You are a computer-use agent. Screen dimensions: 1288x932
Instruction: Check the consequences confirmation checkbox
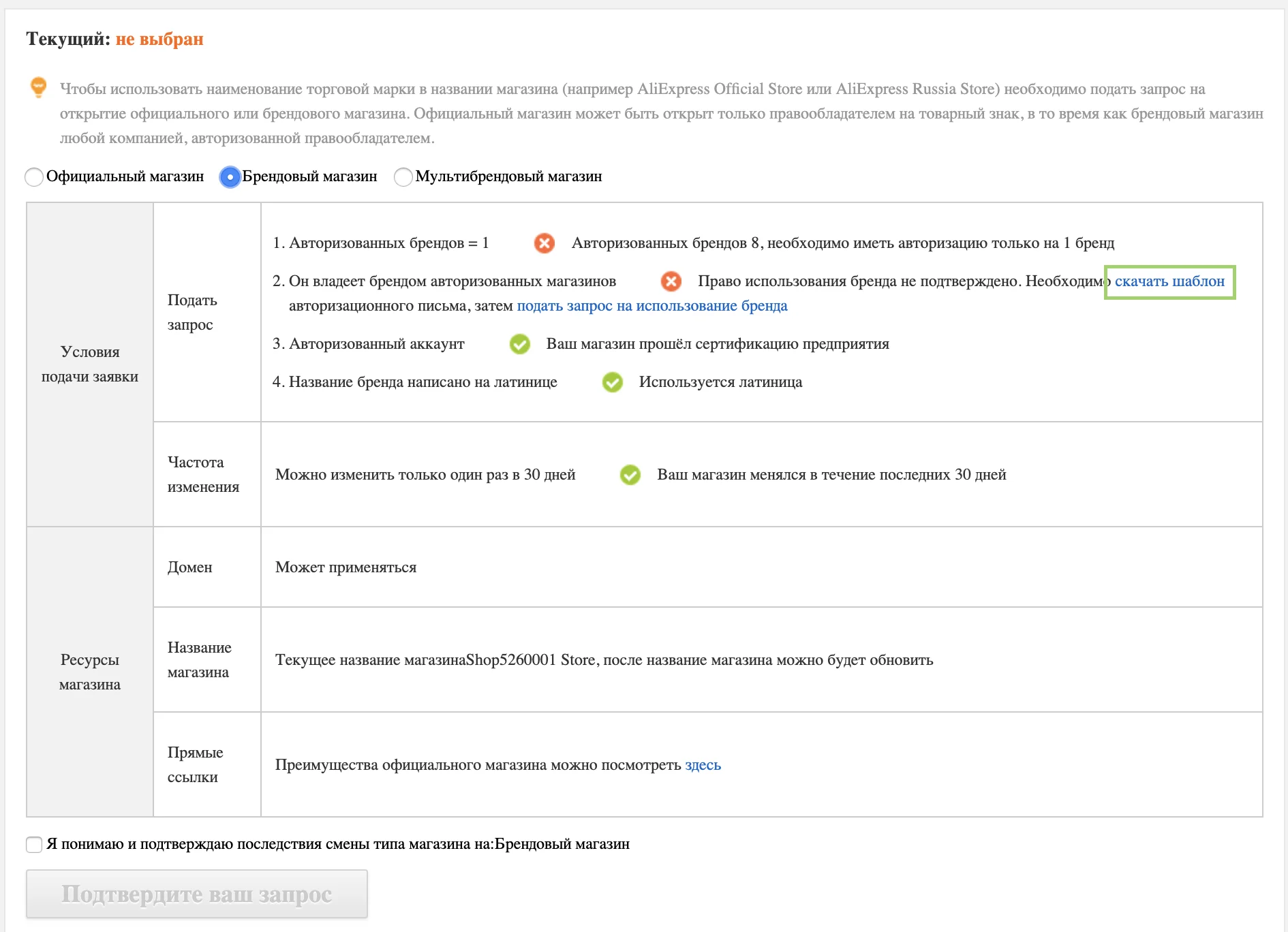(x=34, y=845)
